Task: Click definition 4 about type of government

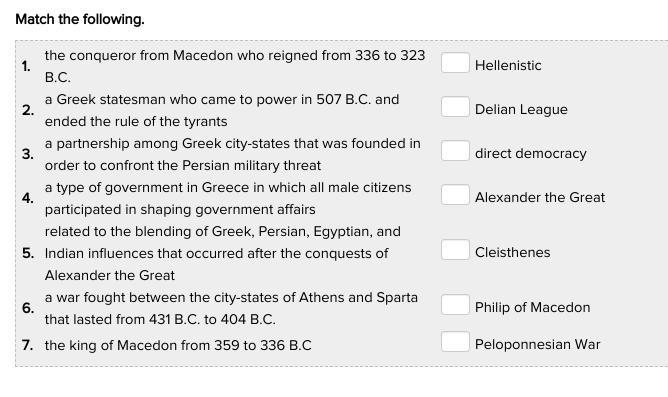Action: pyautogui.click(x=228, y=198)
